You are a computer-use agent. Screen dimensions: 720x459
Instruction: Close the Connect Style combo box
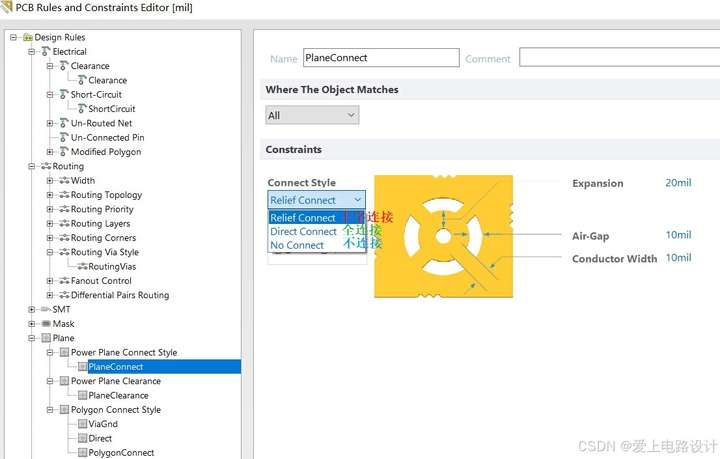point(358,200)
